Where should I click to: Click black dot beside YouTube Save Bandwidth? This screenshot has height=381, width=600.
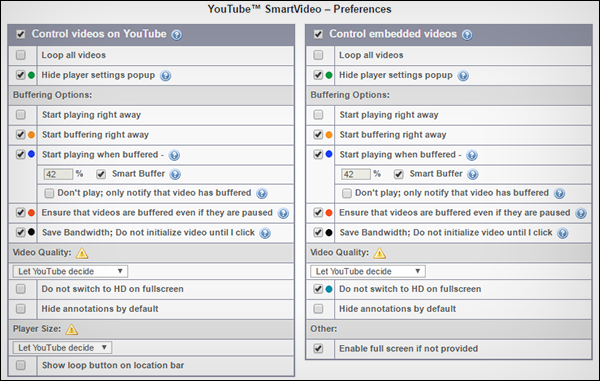coord(31,232)
